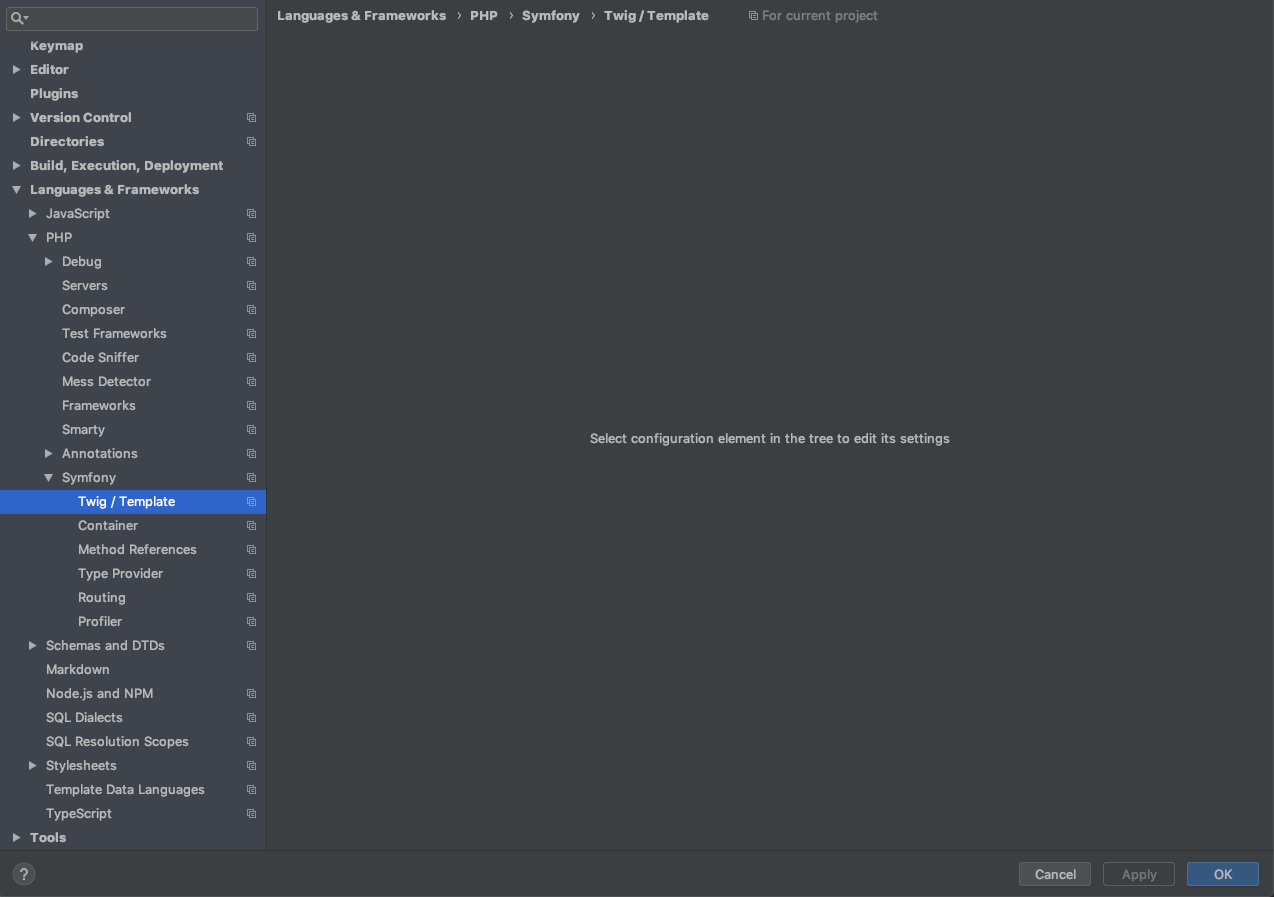Expand the Schemas and DTDs arrow
Screen dimensions: 1274x897
point(32,646)
